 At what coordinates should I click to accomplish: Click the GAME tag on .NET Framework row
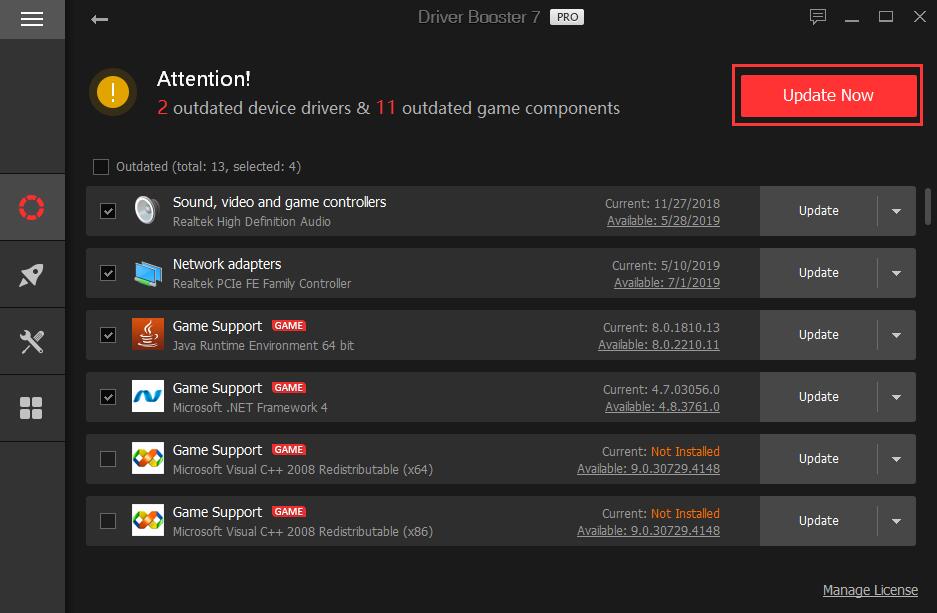pyautogui.click(x=289, y=388)
